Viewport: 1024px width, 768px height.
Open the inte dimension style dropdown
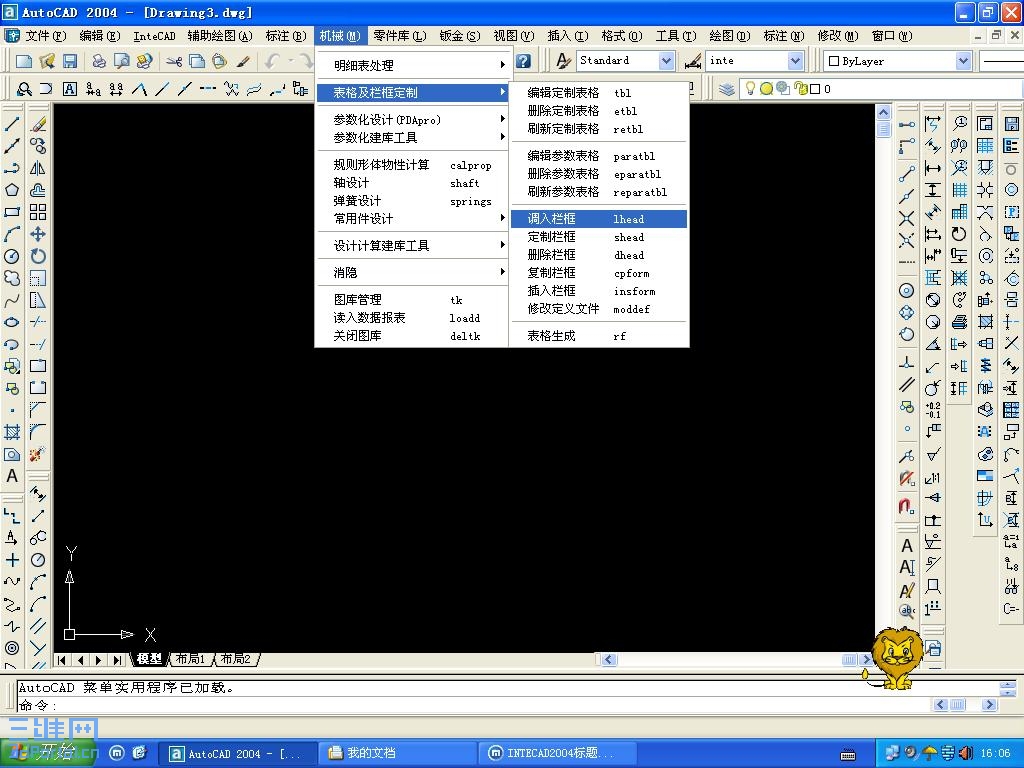click(795, 61)
